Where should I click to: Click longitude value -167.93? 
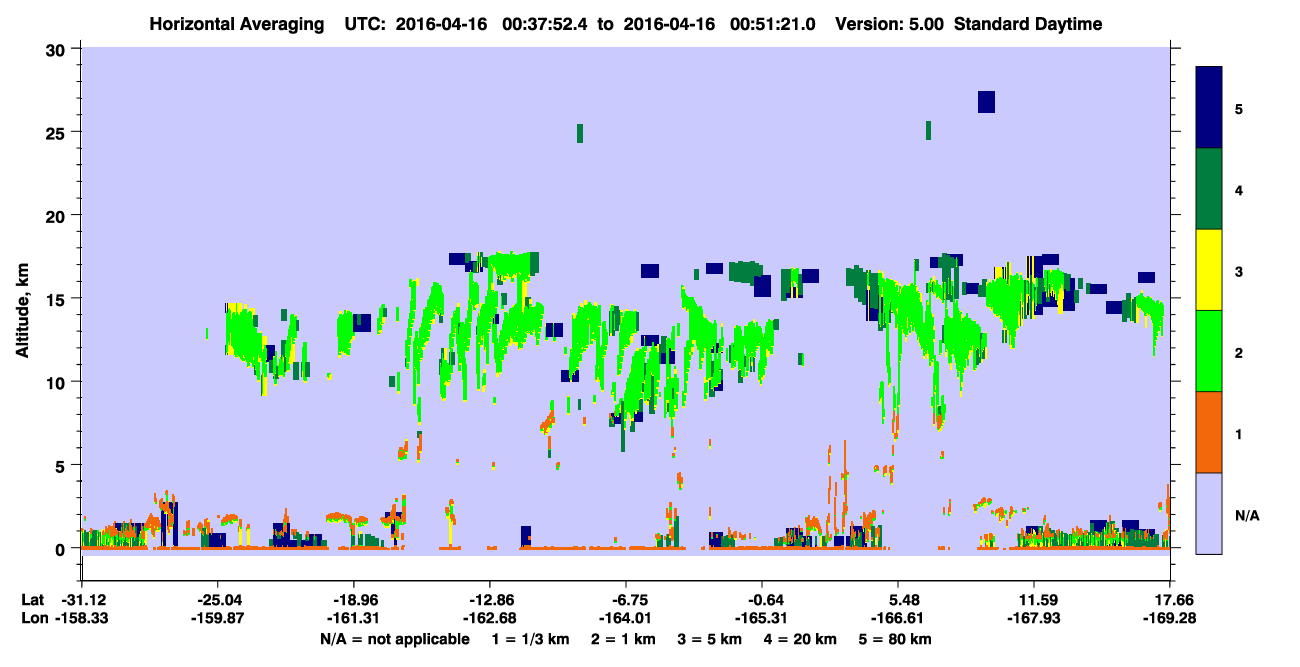(1034, 619)
